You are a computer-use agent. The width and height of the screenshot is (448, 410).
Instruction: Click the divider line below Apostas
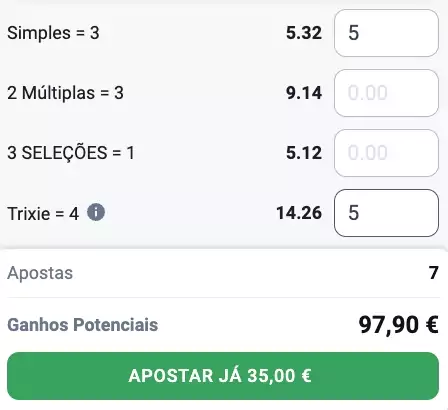pos(223,297)
